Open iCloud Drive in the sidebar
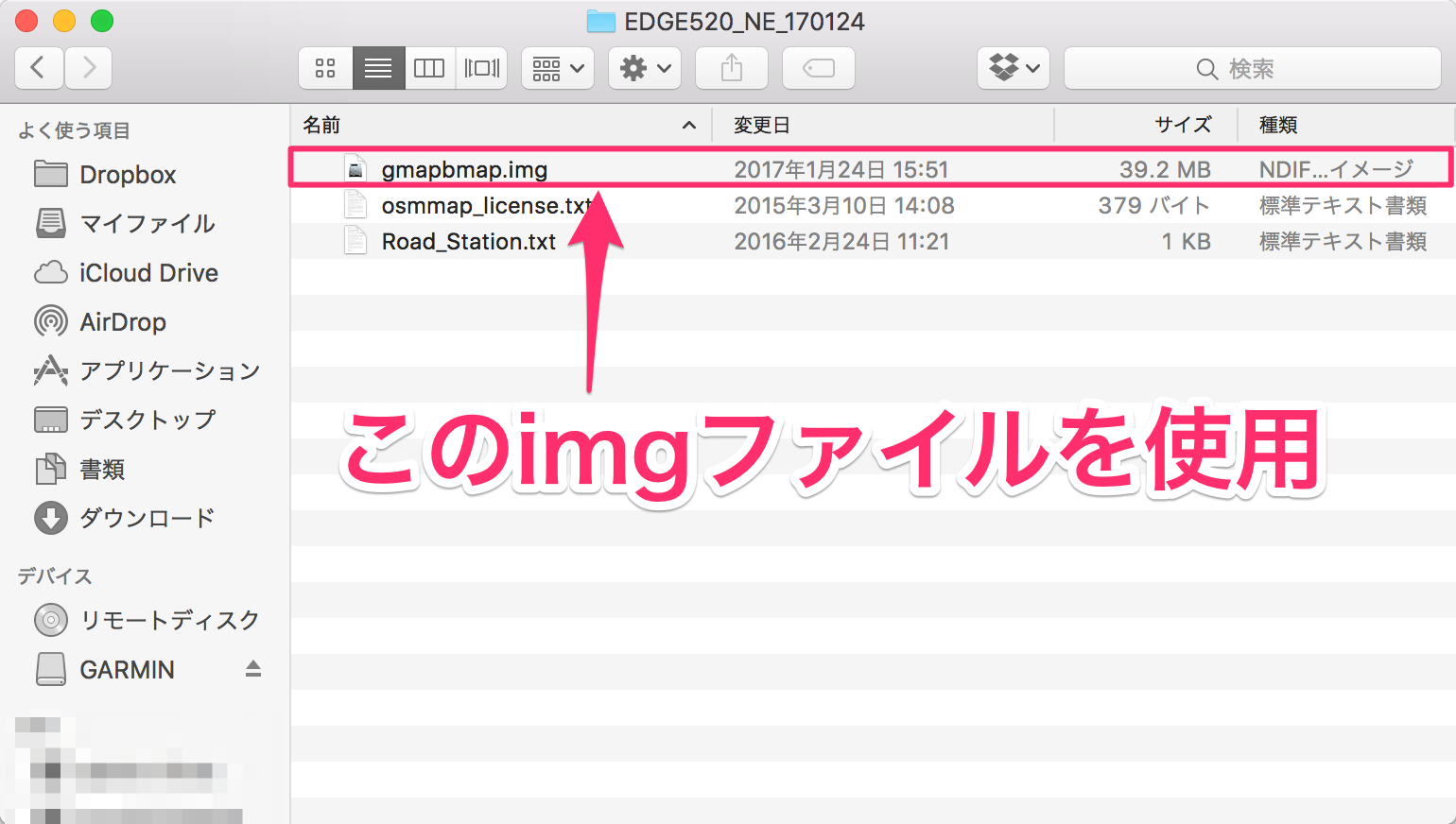The width and height of the screenshot is (1456, 824). click(148, 273)
